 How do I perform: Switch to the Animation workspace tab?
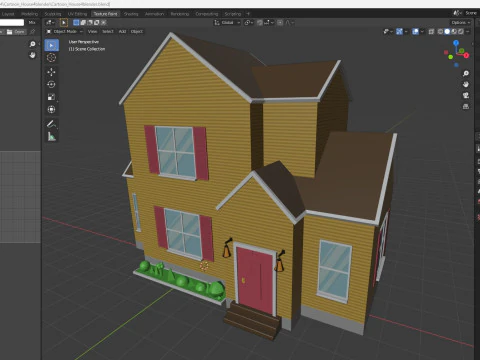[x=155, y=14]
